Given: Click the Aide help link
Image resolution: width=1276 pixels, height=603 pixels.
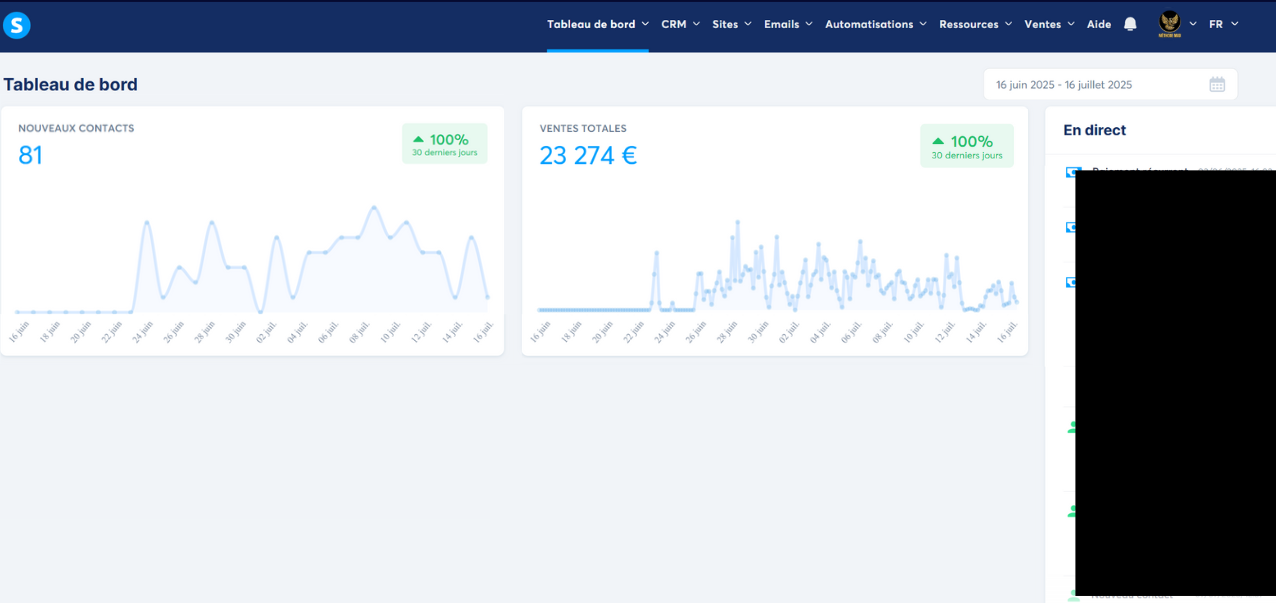Looking at the screenshot, I should click(1099, 24).
